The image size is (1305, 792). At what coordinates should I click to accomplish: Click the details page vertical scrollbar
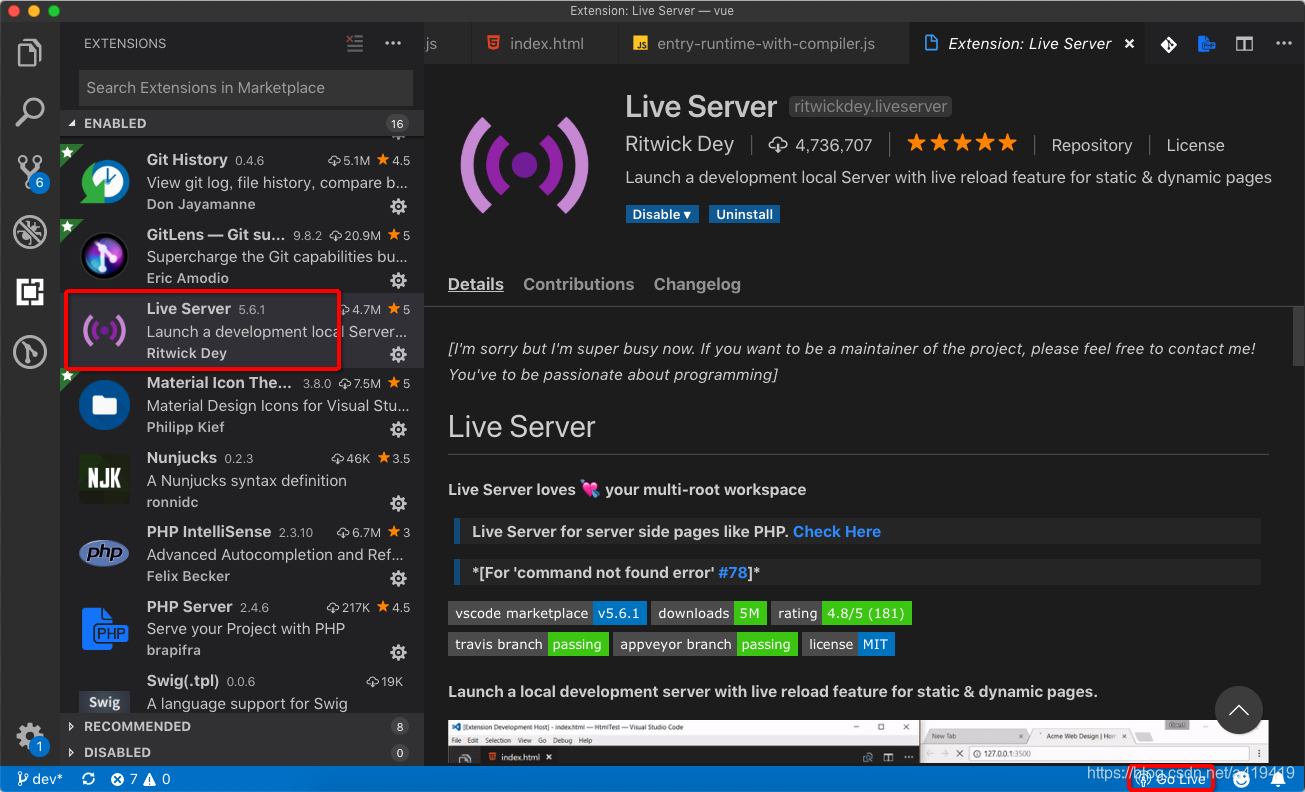1298,336
